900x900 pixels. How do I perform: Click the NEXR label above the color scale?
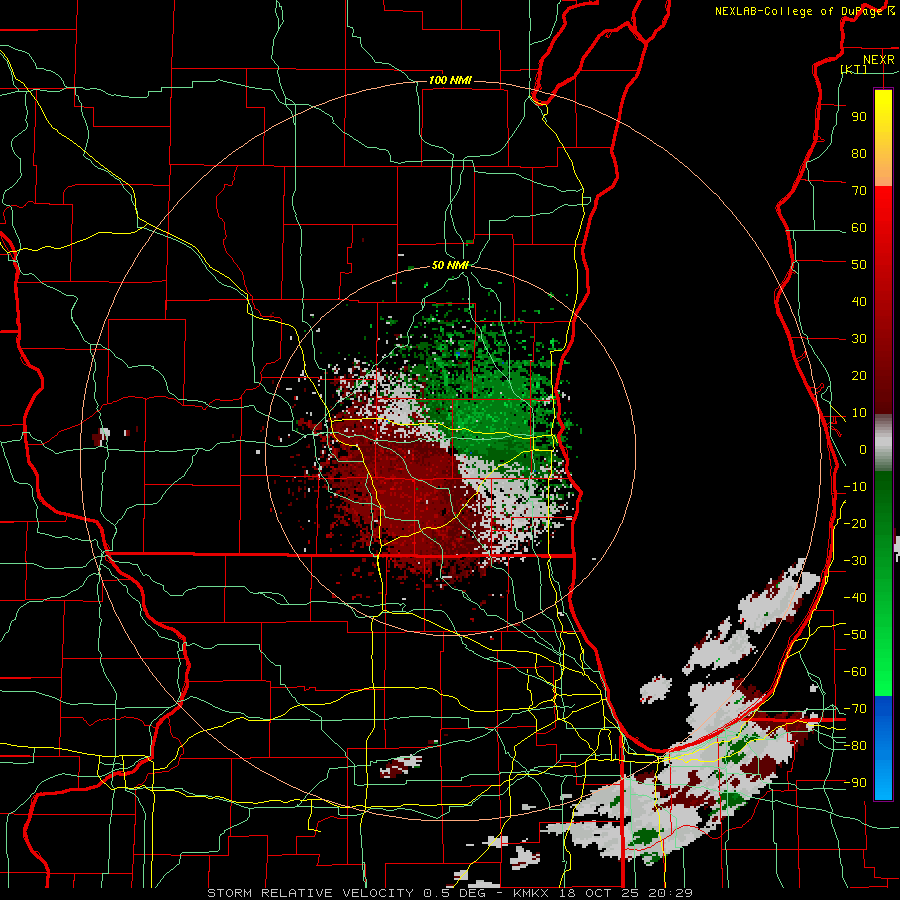coord(879,60)
